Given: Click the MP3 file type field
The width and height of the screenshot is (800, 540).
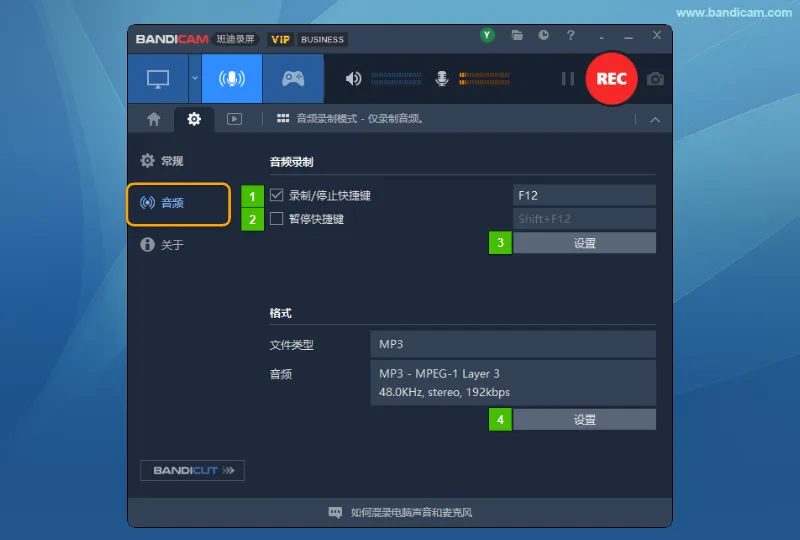Looking at the screenshot, I should [x=513, y=344].
